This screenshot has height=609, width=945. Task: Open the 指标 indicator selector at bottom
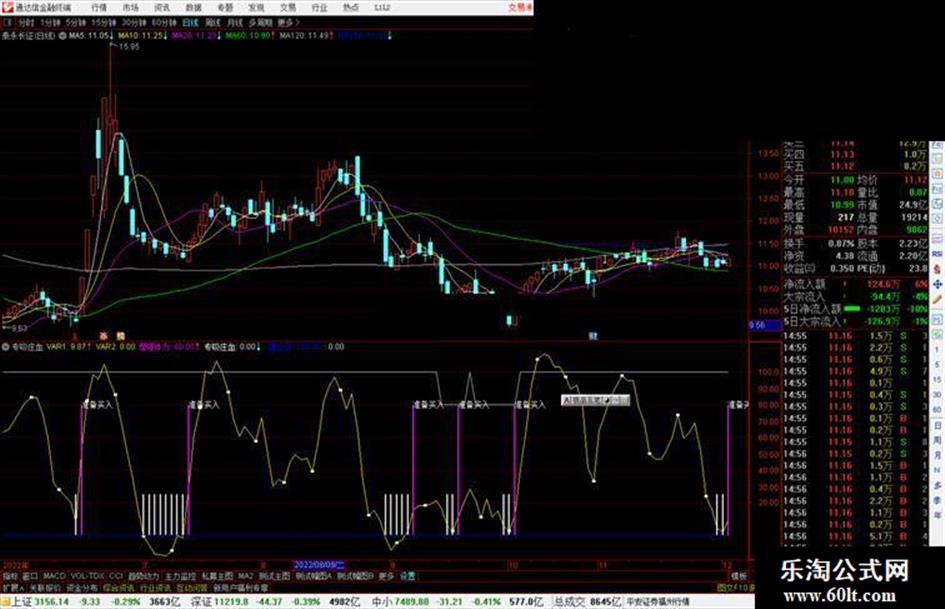10,576
